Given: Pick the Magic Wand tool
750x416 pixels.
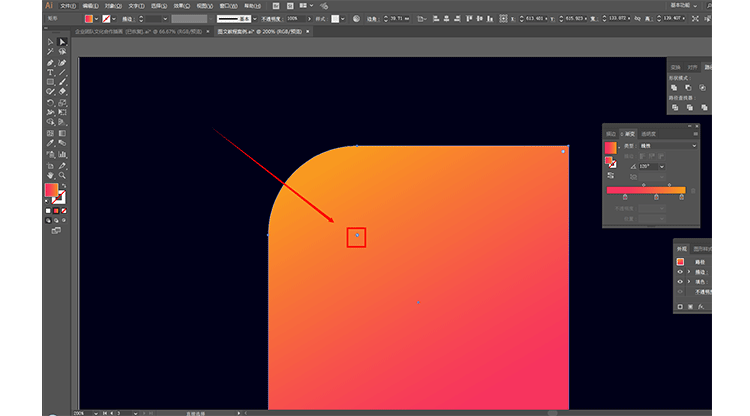Looking at the screenshot, I should [x=50, y=52].
